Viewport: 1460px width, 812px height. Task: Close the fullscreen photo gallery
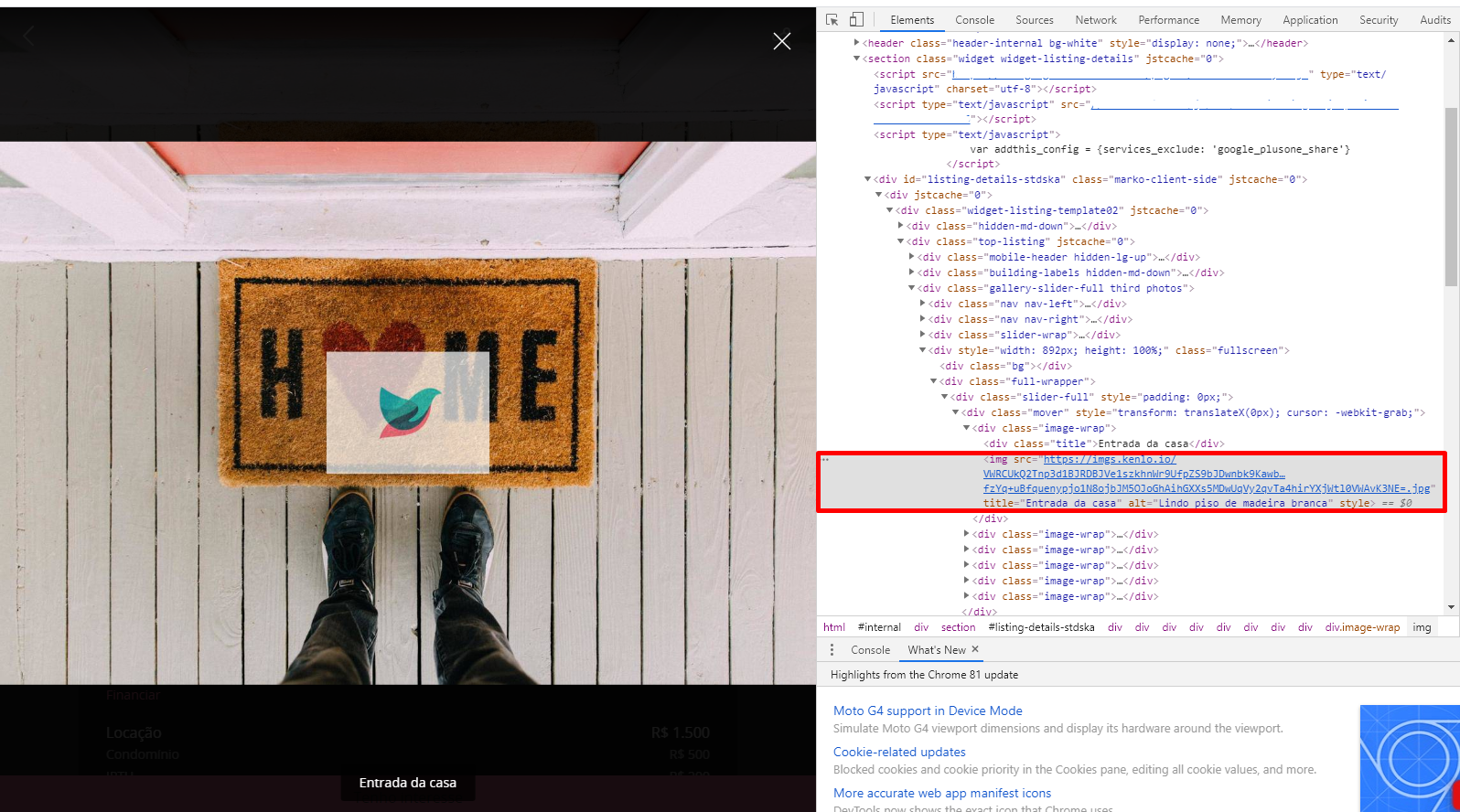782,41
